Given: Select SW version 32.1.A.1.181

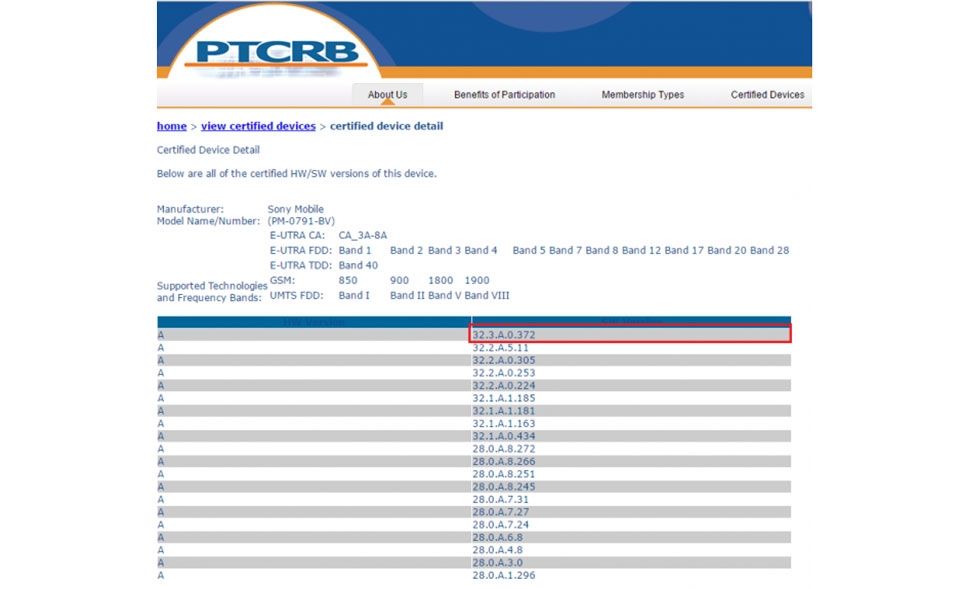Looking at the screenshot, I should (504, 411).
